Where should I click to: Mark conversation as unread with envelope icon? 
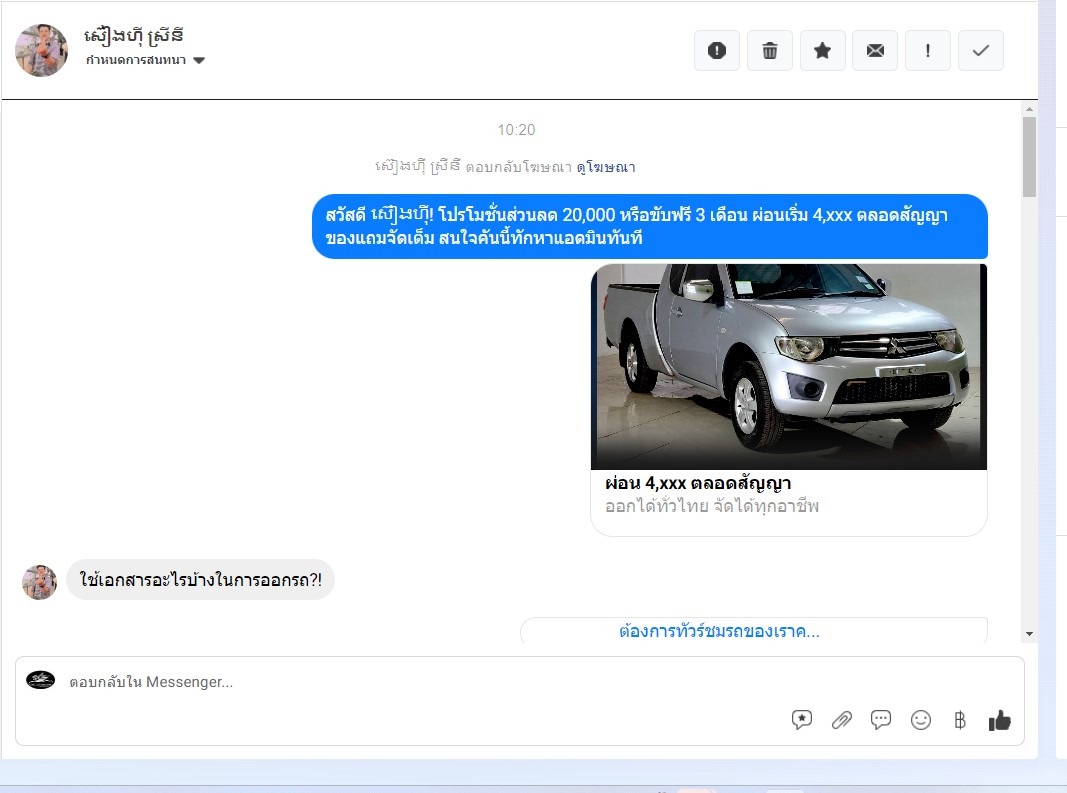[x=875, y=51]
